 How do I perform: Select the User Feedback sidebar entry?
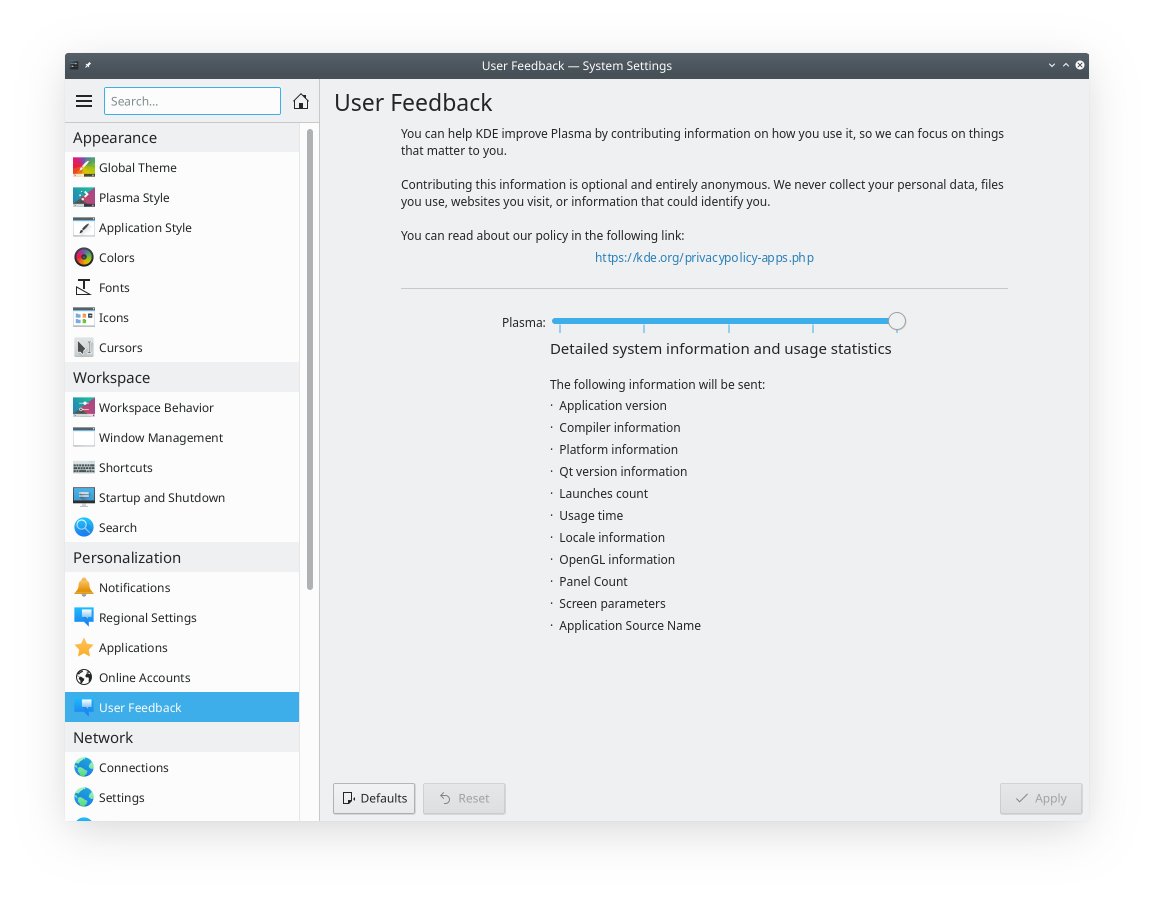(140, 707)
